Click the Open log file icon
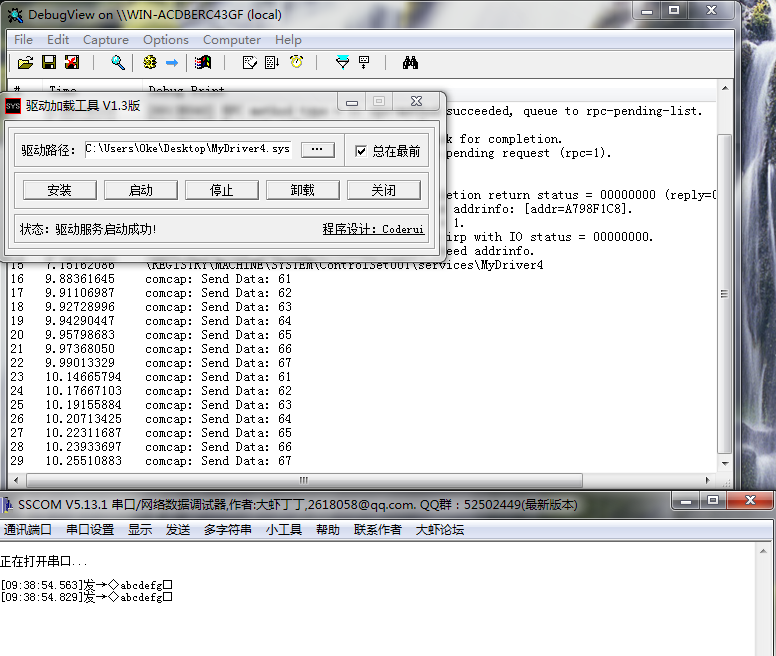This screenshot has width=776, height=656. (x=25, y=62)
